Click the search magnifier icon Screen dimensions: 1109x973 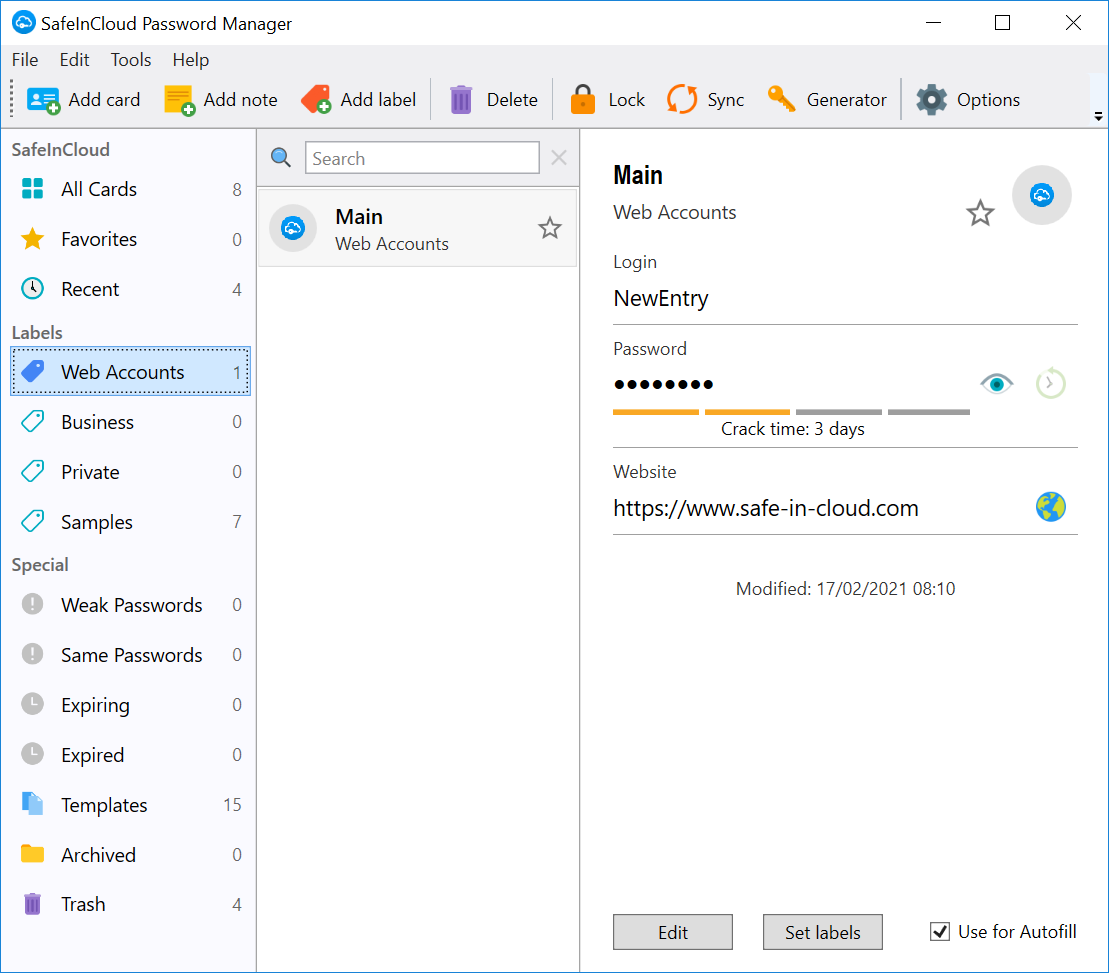coord(281,158)
